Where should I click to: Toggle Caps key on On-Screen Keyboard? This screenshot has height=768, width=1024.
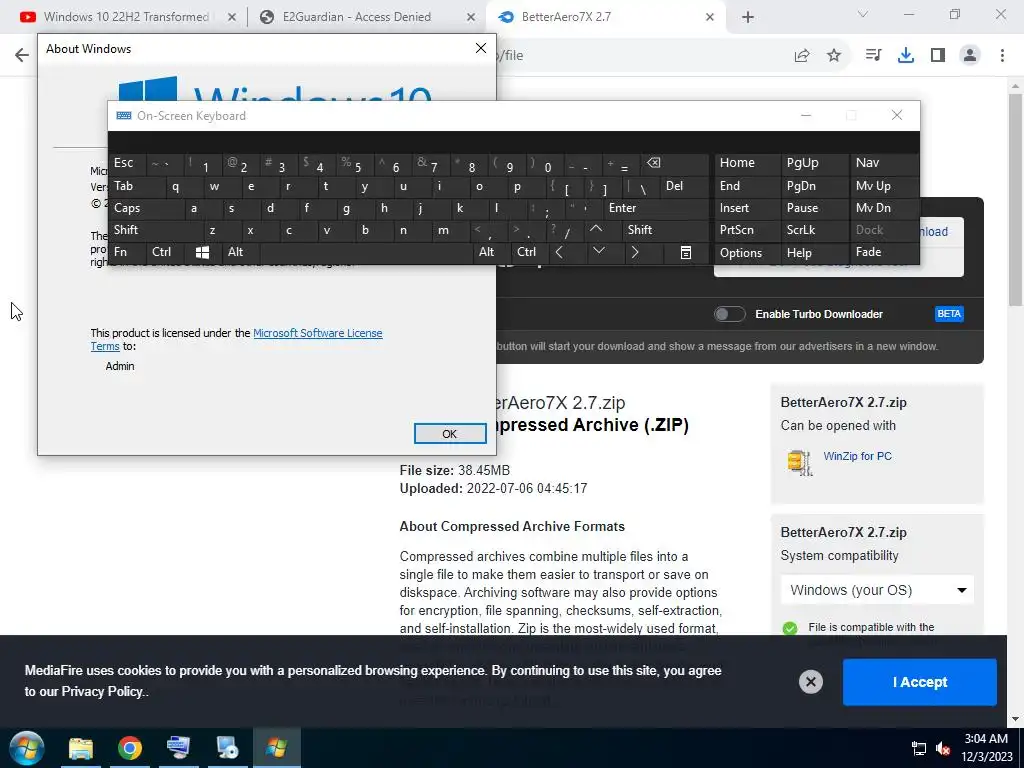click(146, 208)
